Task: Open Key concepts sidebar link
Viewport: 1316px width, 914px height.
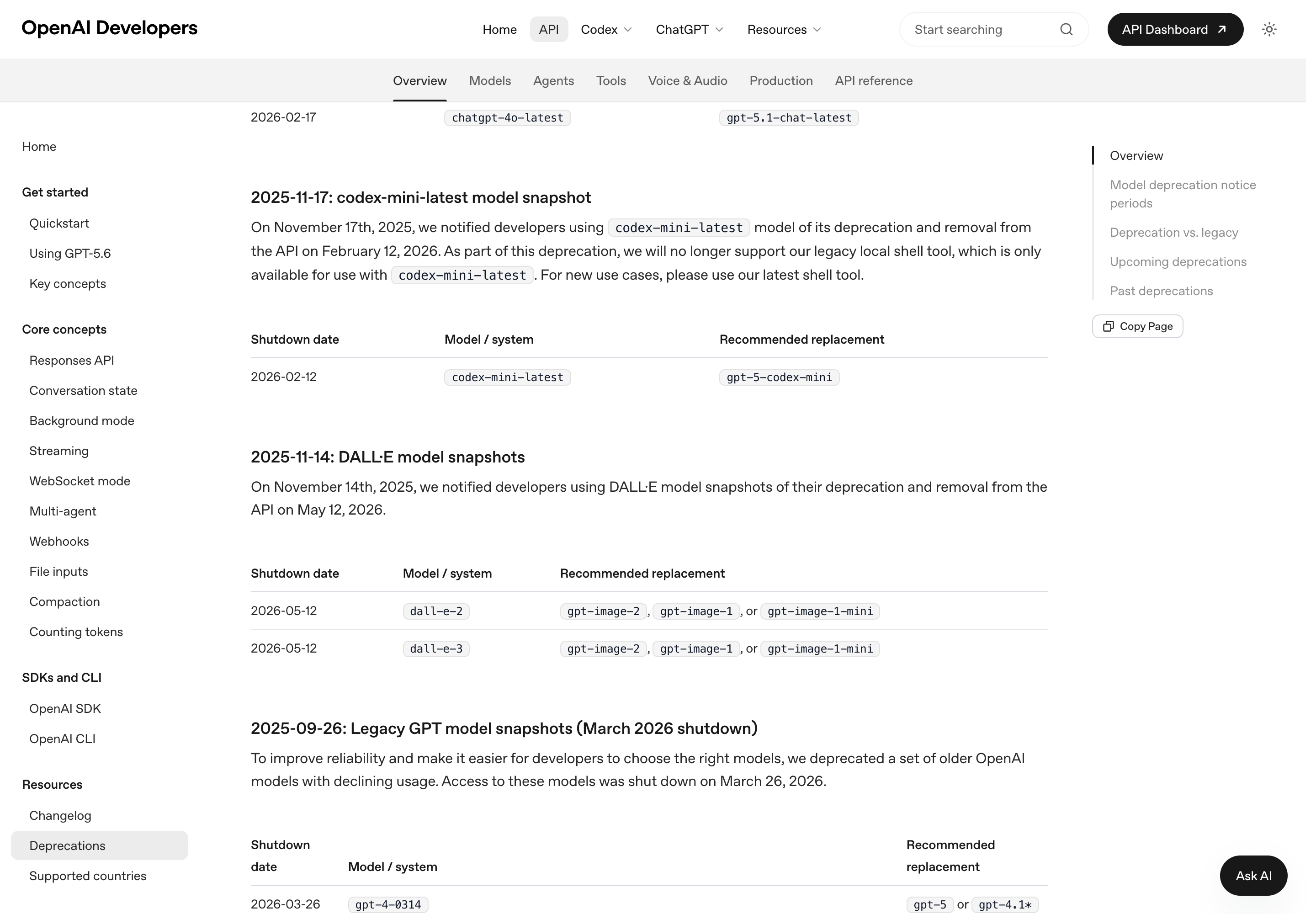Action: [x=68, y=284]
